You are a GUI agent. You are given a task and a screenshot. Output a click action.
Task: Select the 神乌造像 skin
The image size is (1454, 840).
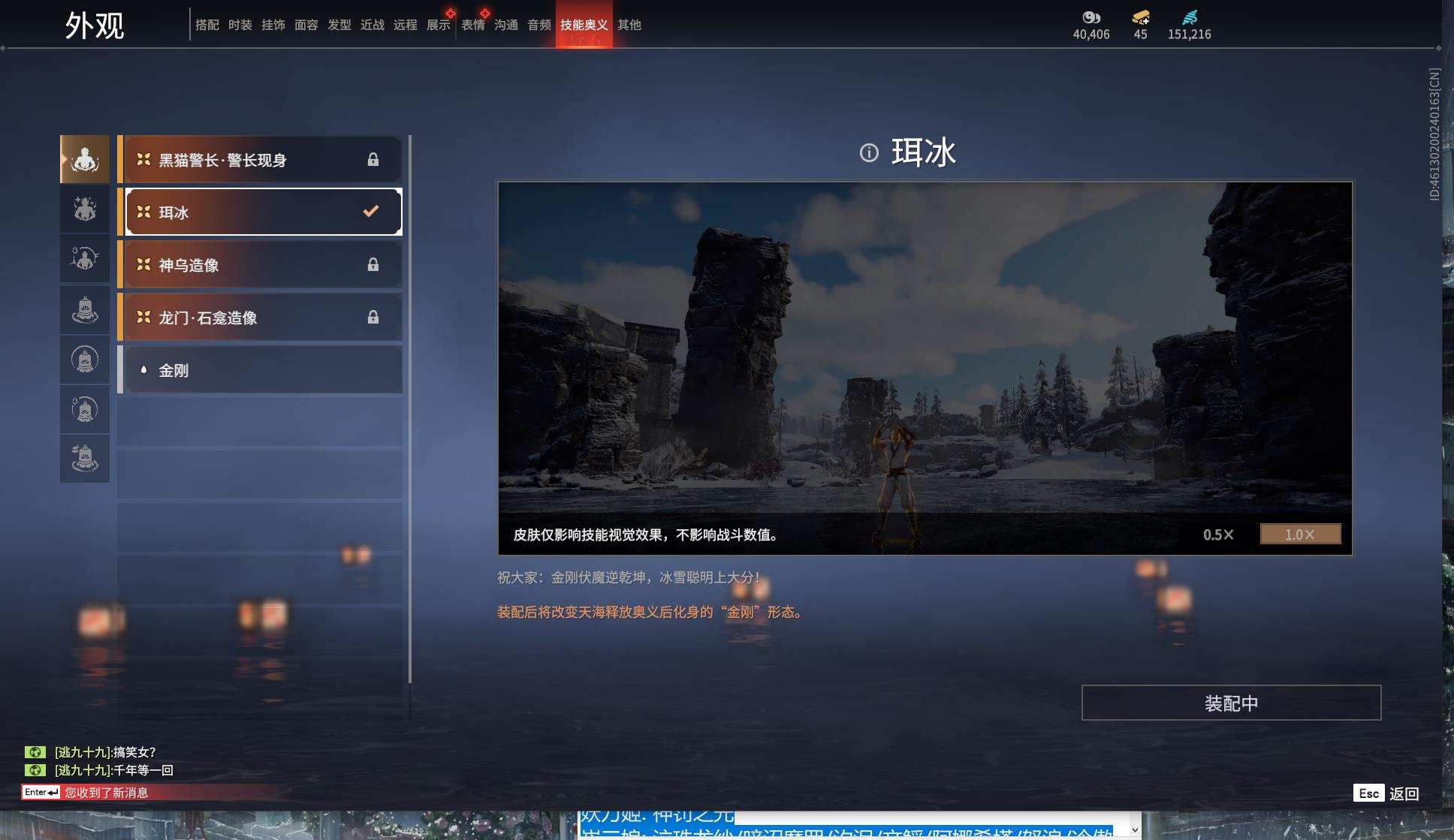(260, 264)
